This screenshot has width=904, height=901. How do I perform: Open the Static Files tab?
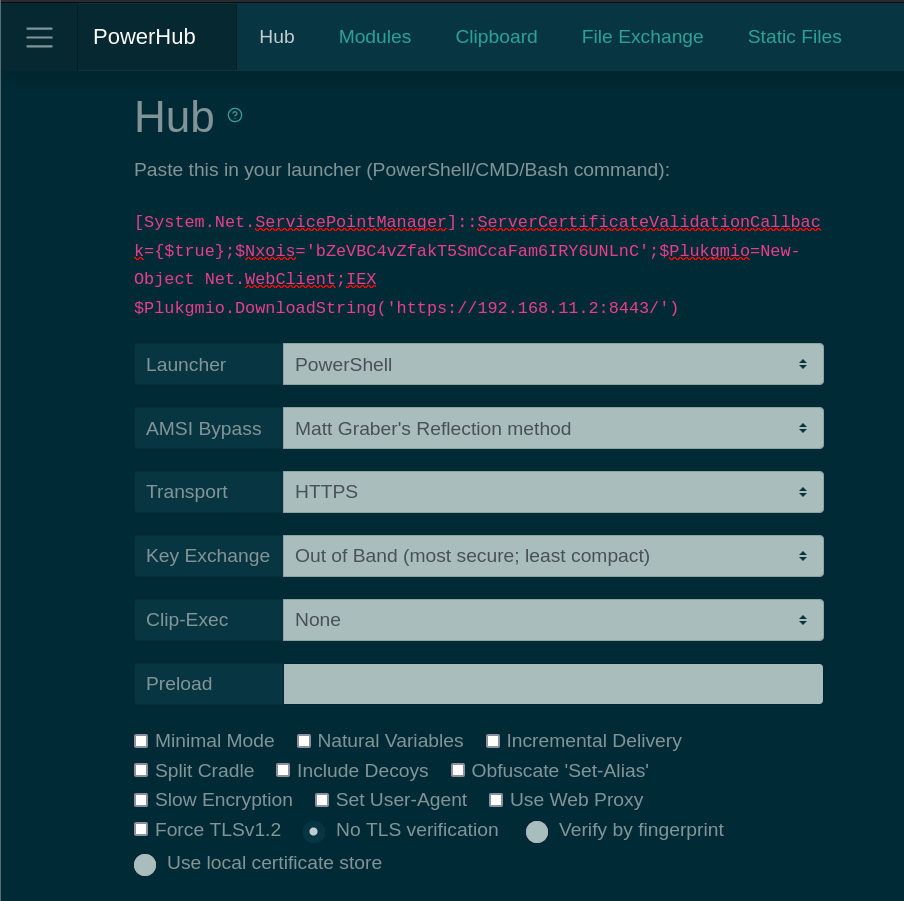click(x=794, y=37)
